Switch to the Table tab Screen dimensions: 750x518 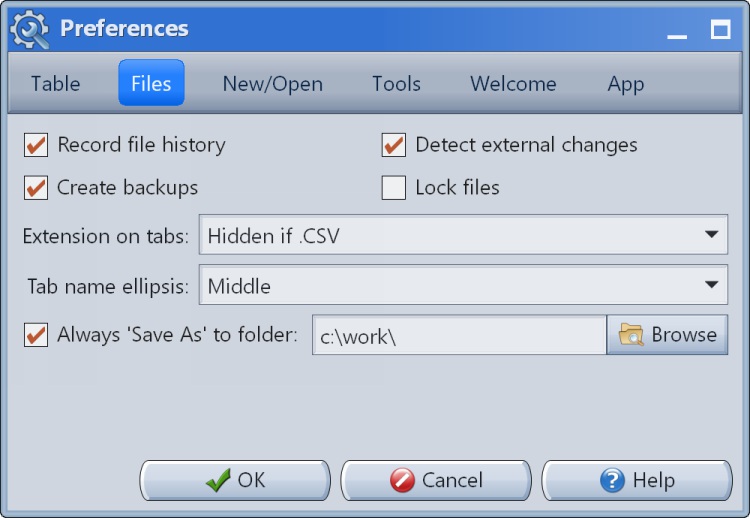[55, 83]
